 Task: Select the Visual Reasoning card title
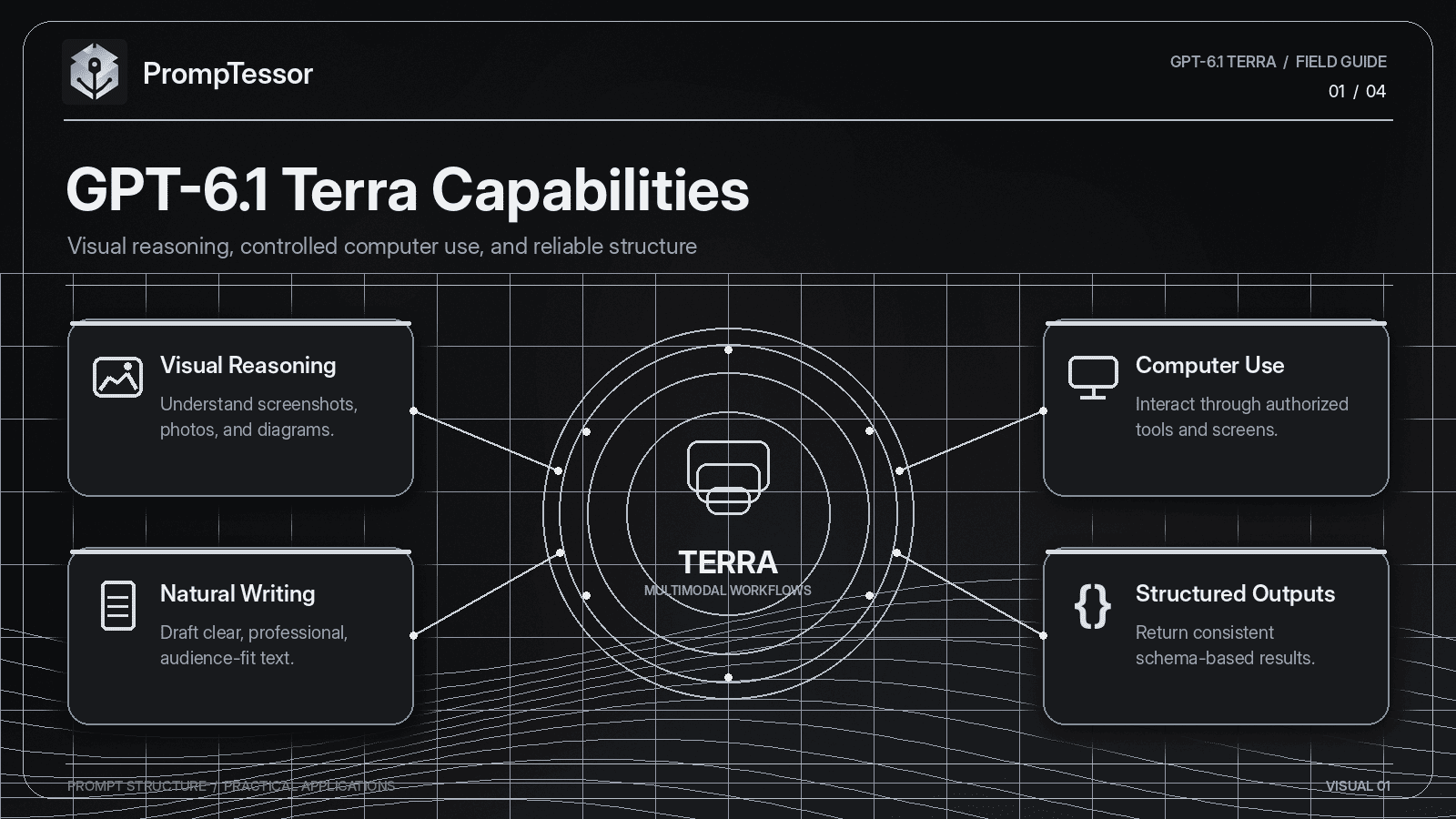[248, 365]
